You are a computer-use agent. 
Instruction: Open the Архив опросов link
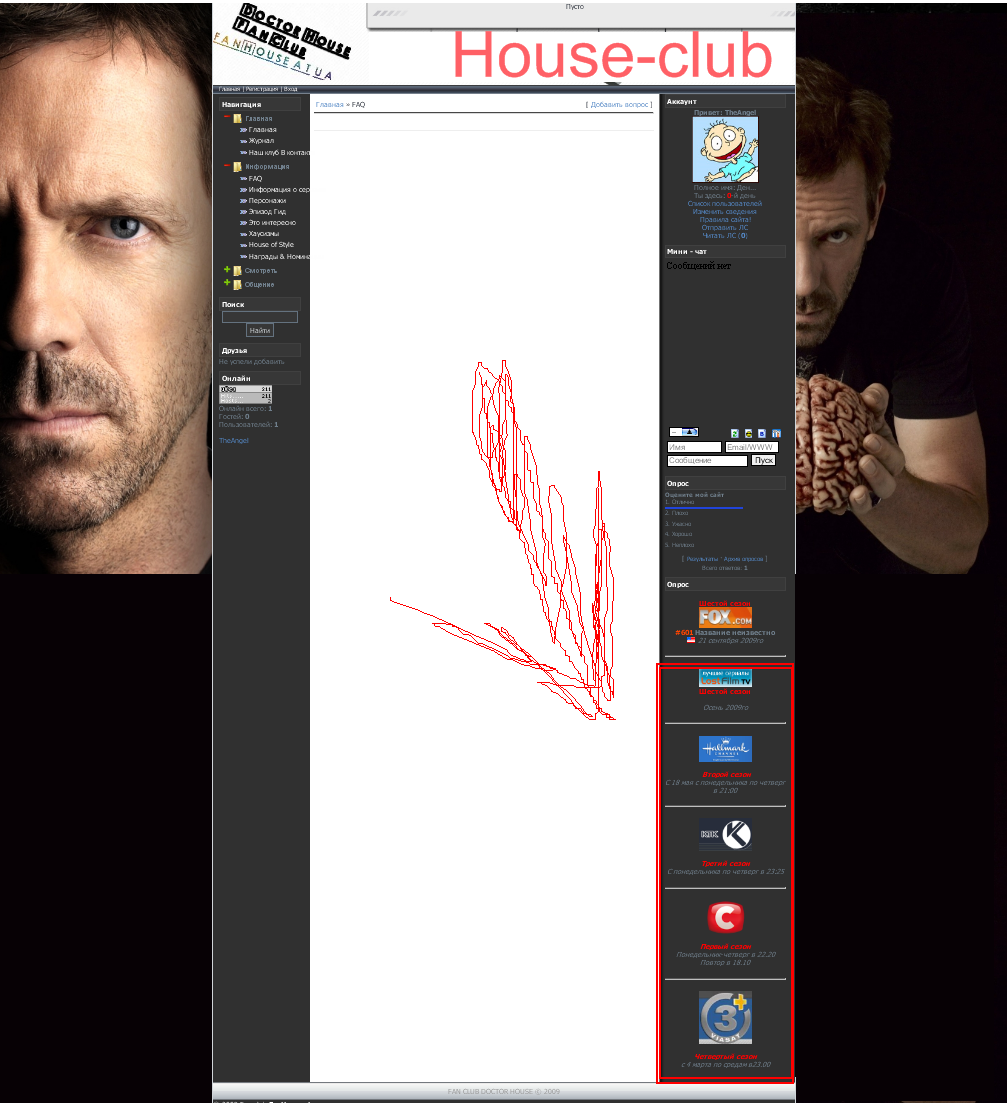coord(743,559)
